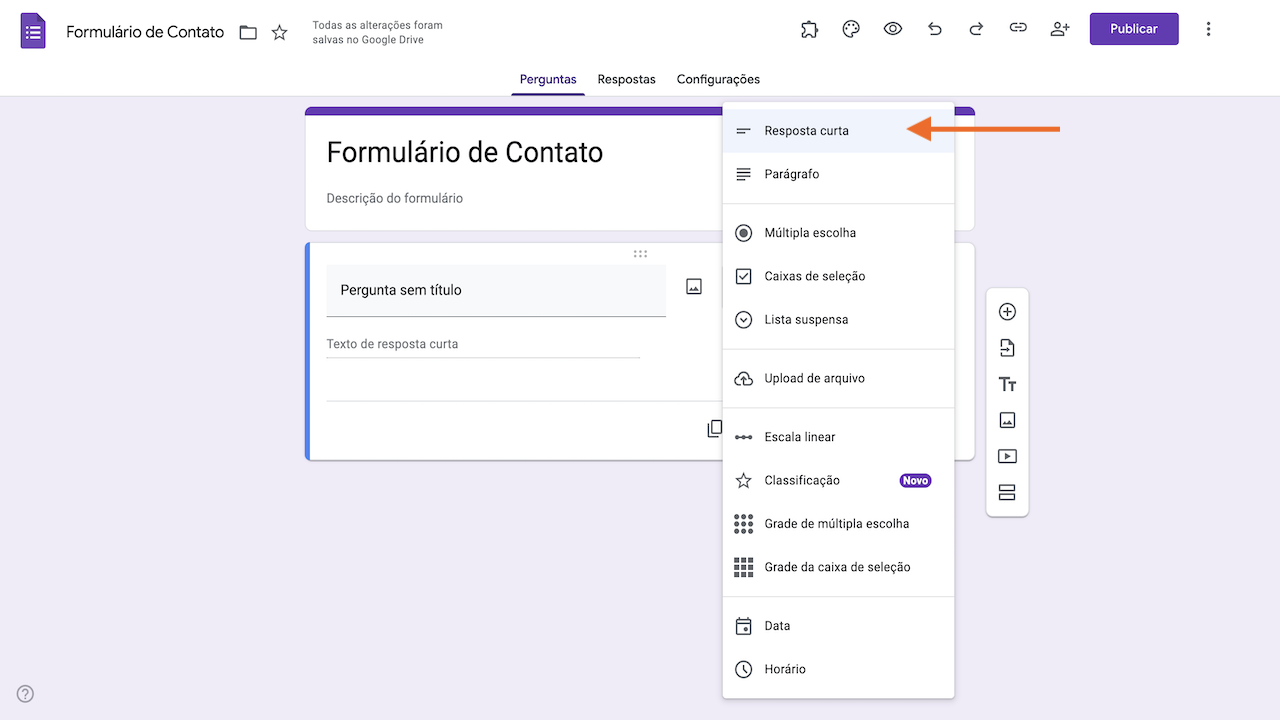Preview the form with eye icon
Viewport: 1280px width, 720px height.
[893, 29]
